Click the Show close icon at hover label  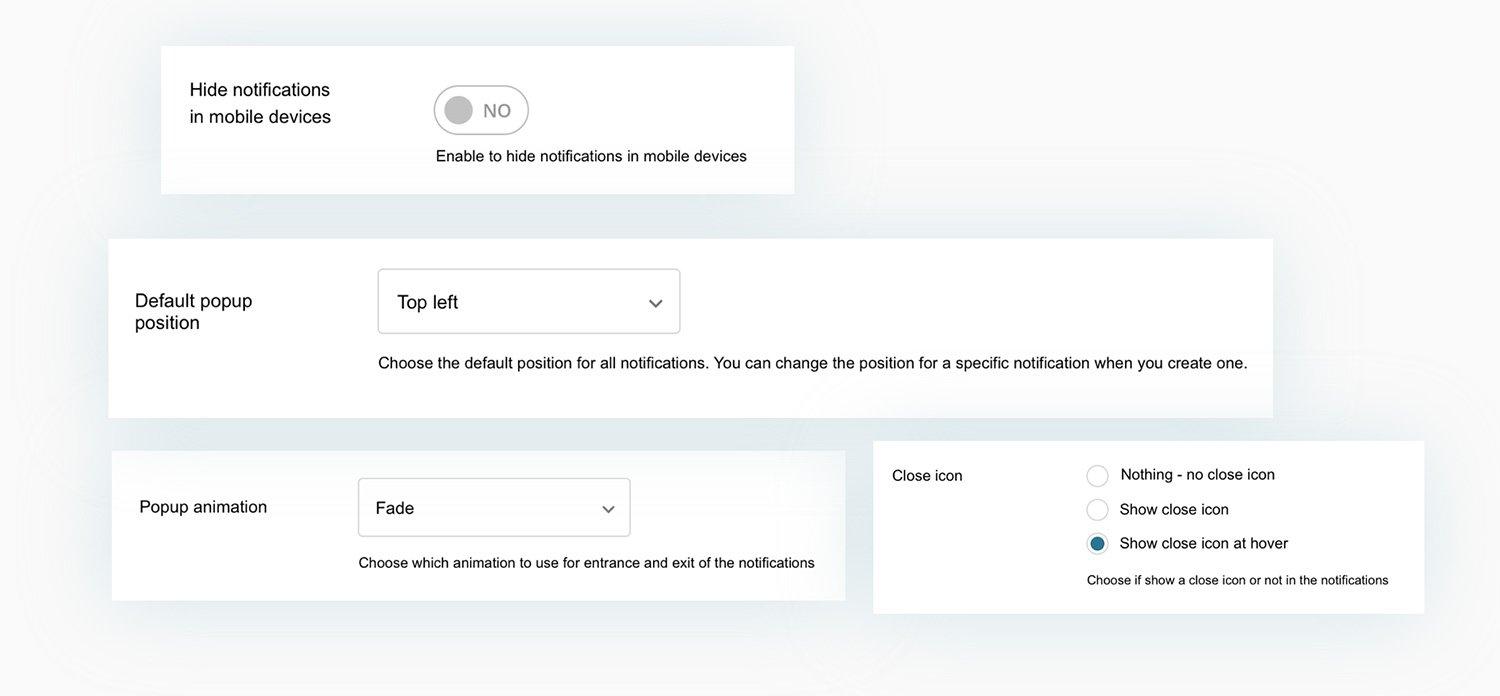pyautogui.click(x=1204, y=543)
